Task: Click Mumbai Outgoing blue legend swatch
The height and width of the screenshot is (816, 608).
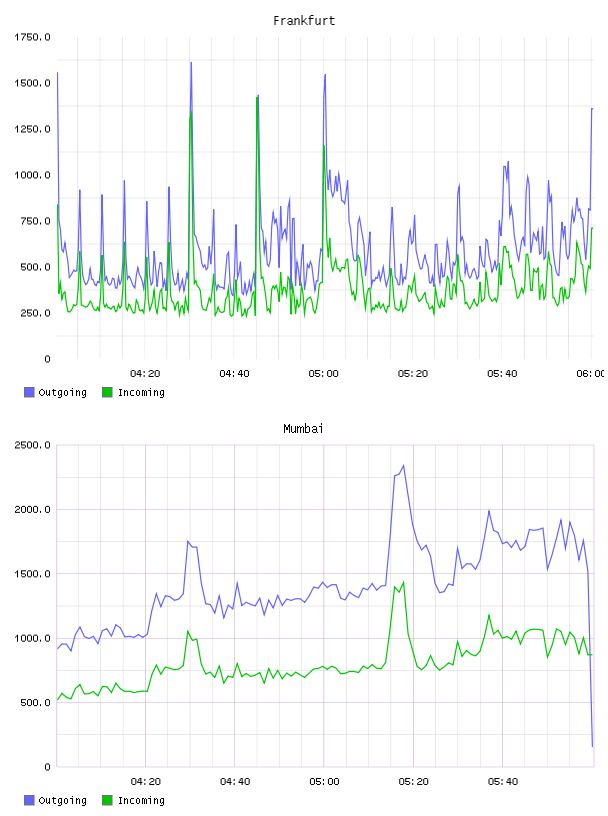Action: tap(29, 800)
